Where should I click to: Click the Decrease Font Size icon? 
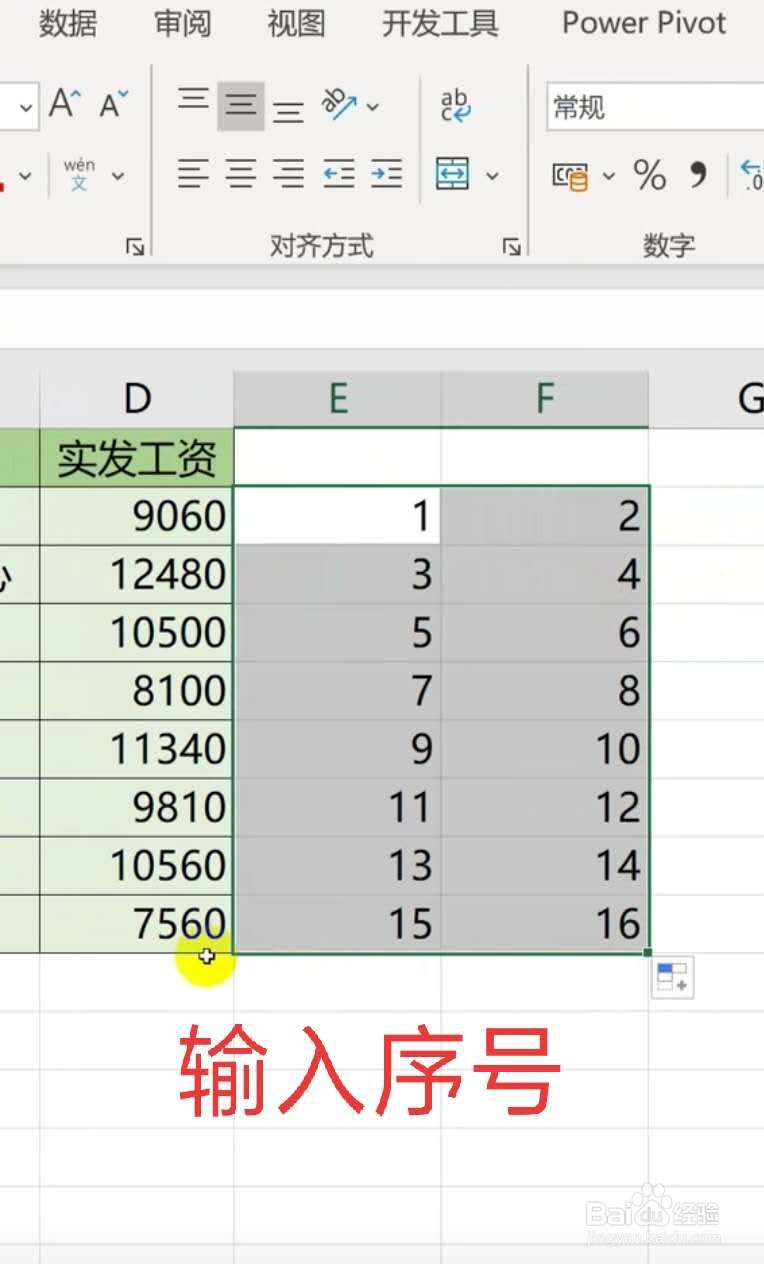(x=115, y=104)
